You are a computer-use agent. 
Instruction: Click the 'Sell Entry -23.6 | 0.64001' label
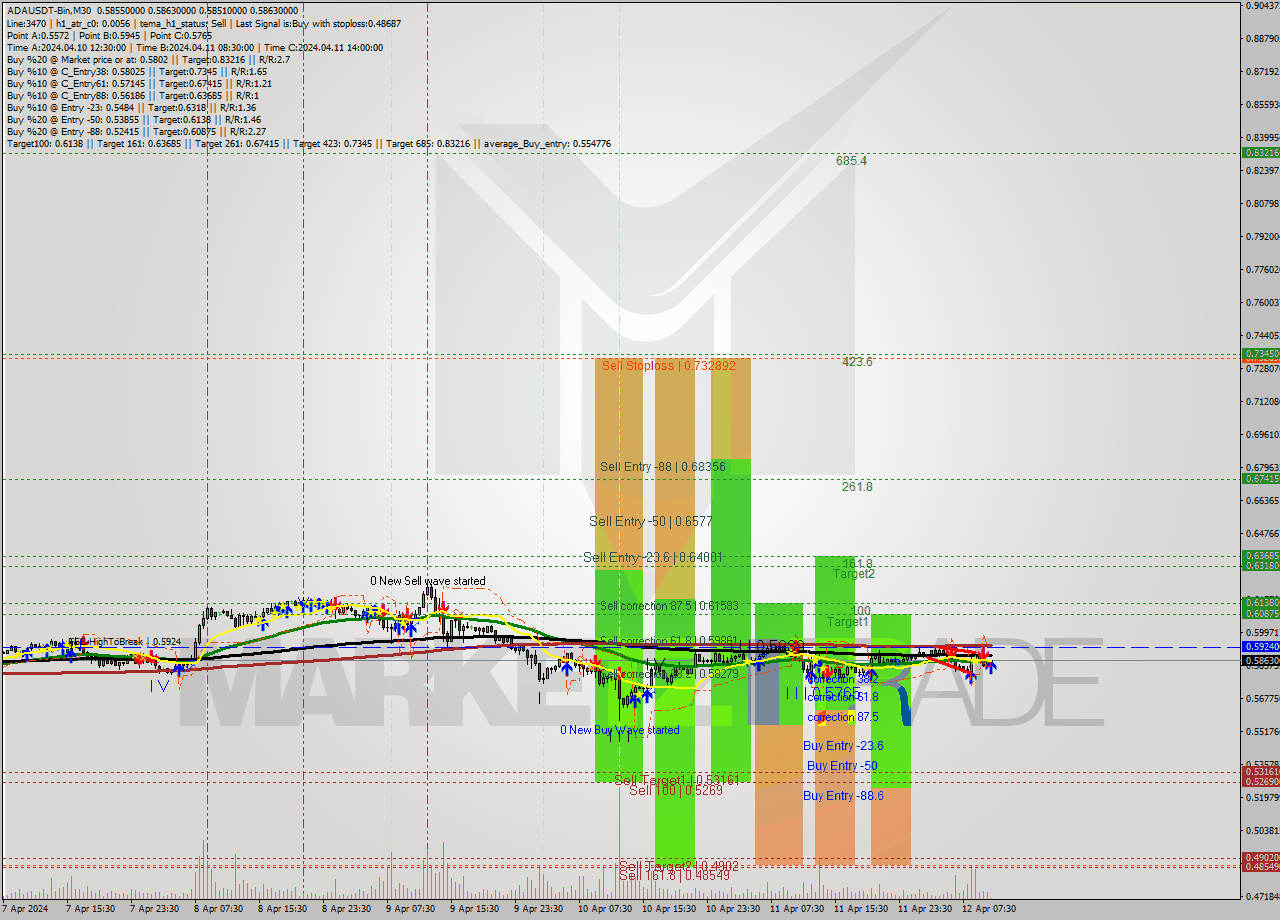coord(652,558)
